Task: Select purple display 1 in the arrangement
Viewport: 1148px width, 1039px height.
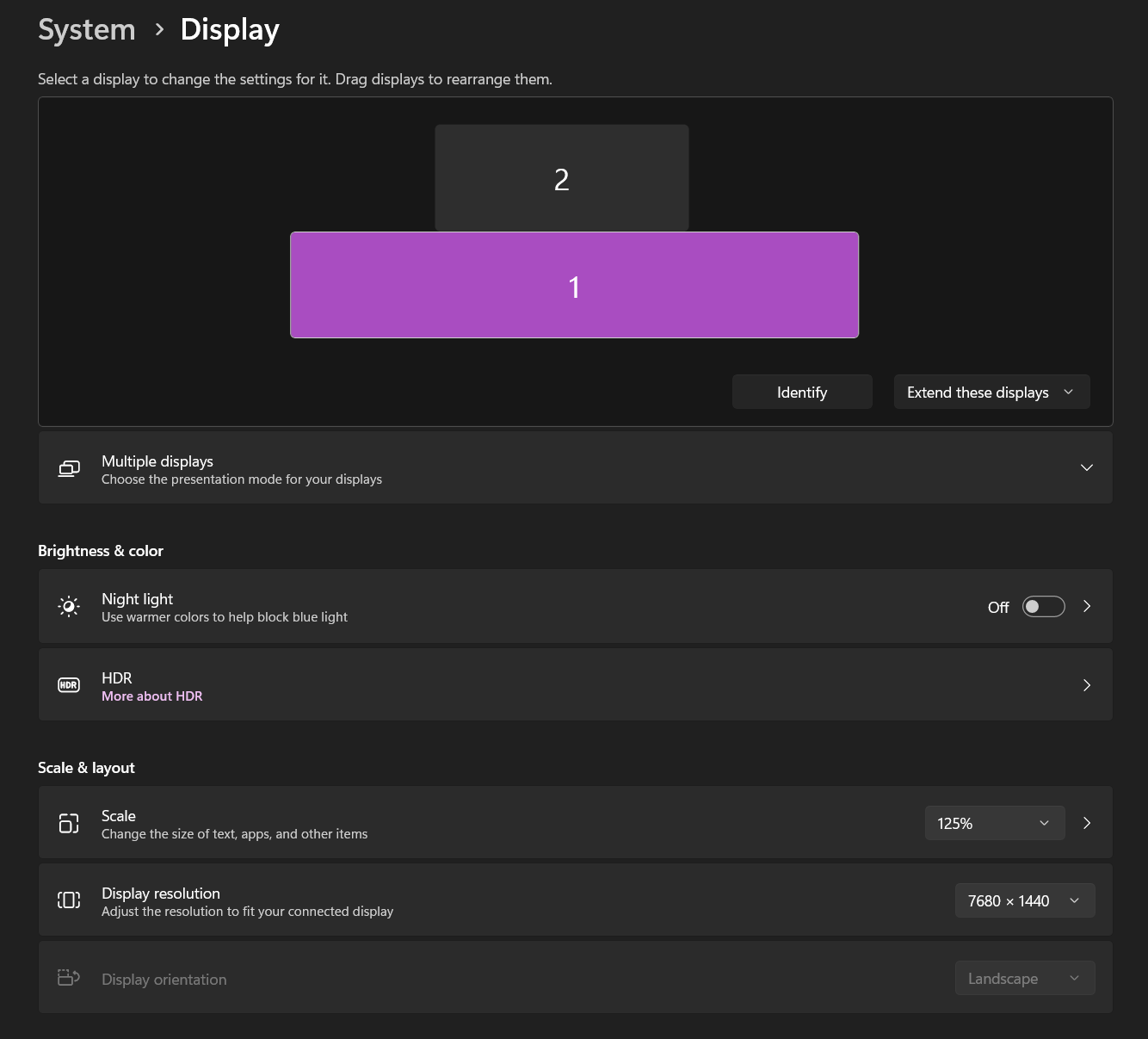Action: click(x=574, y=286)
